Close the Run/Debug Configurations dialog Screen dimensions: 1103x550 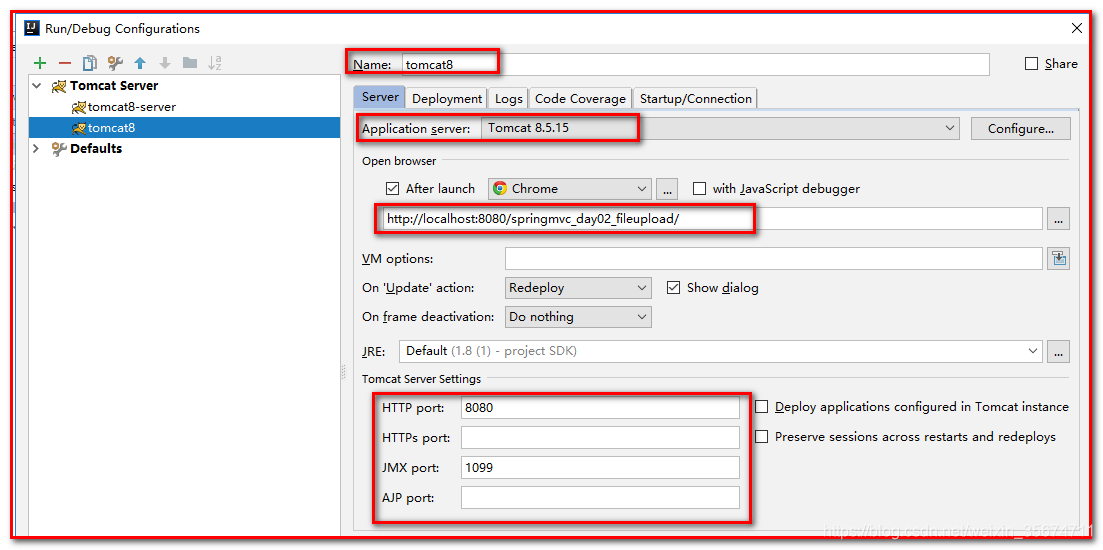click(1076, 28)
